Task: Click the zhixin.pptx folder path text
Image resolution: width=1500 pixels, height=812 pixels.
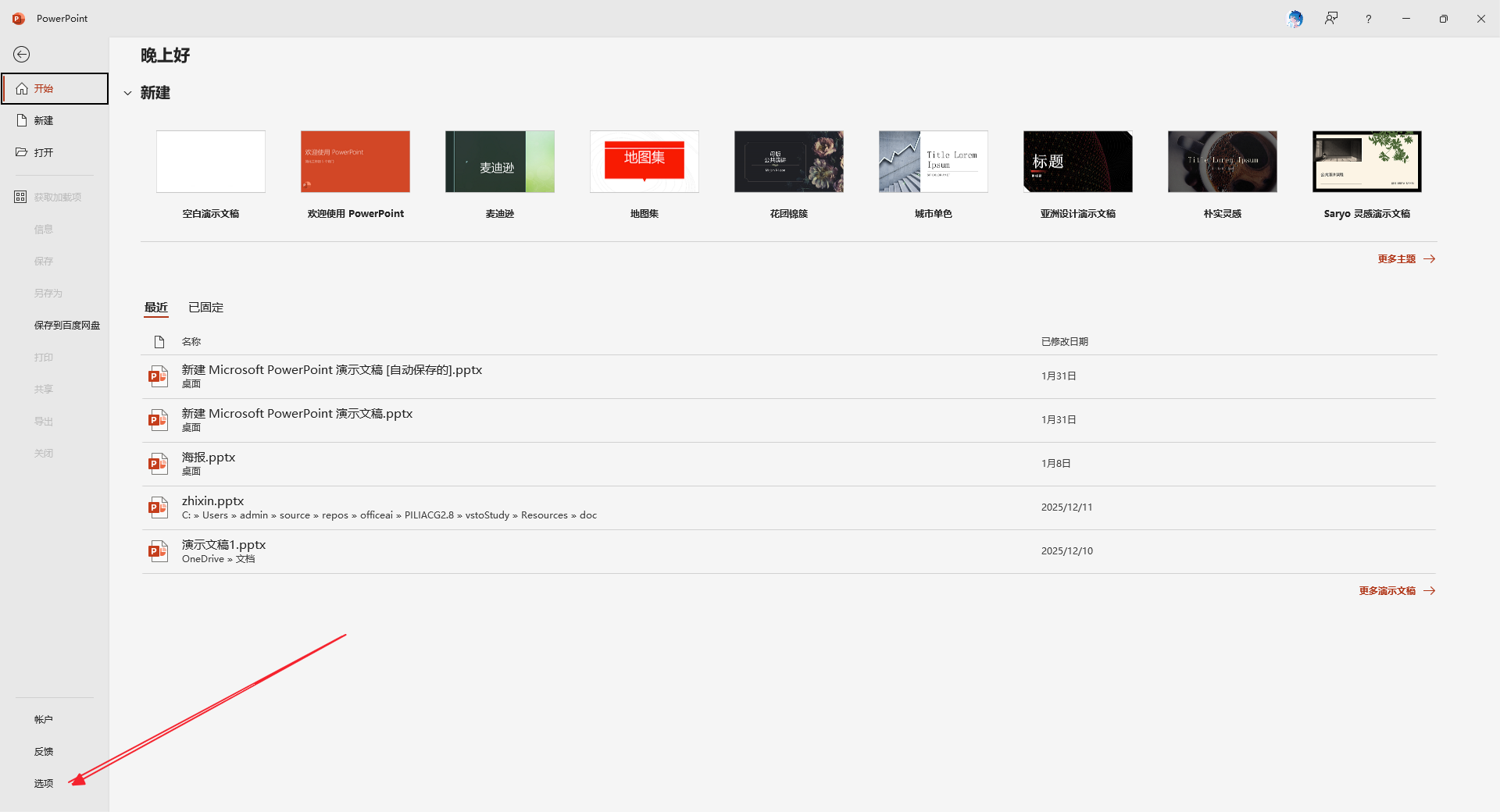Action: (x=389, y=515)
